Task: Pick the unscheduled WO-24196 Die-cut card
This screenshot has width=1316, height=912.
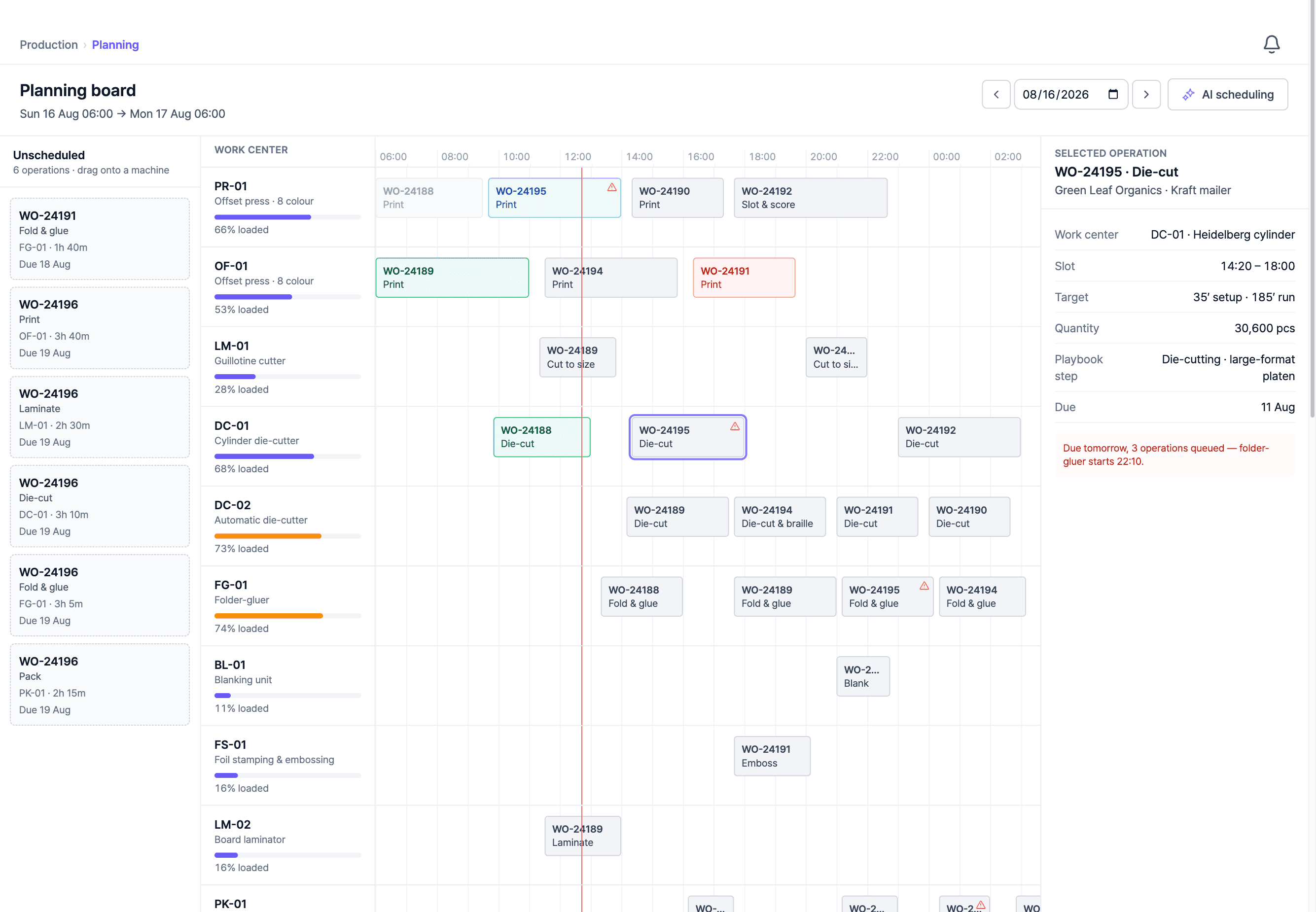Action: click(x=100, y=506)
